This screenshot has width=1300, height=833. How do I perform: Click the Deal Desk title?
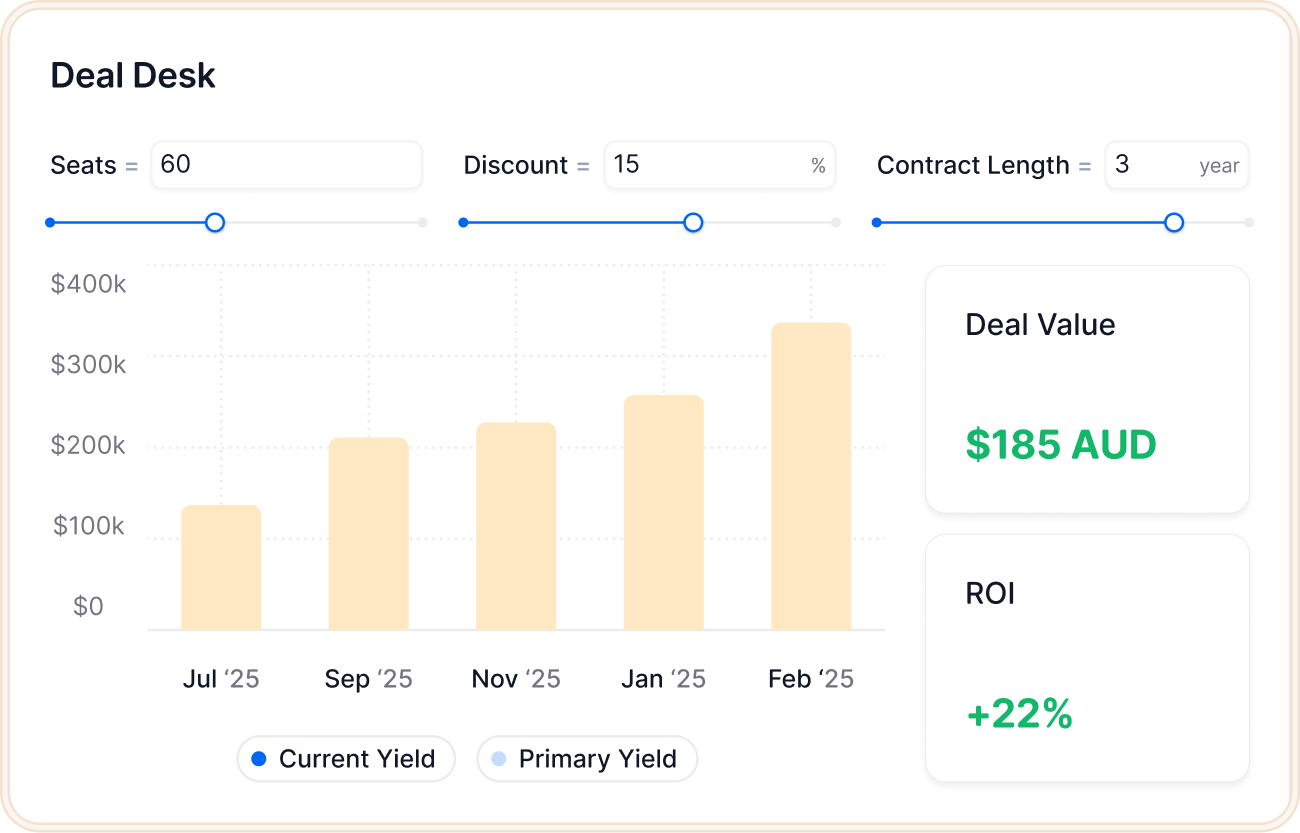click(x=133, y=75)
